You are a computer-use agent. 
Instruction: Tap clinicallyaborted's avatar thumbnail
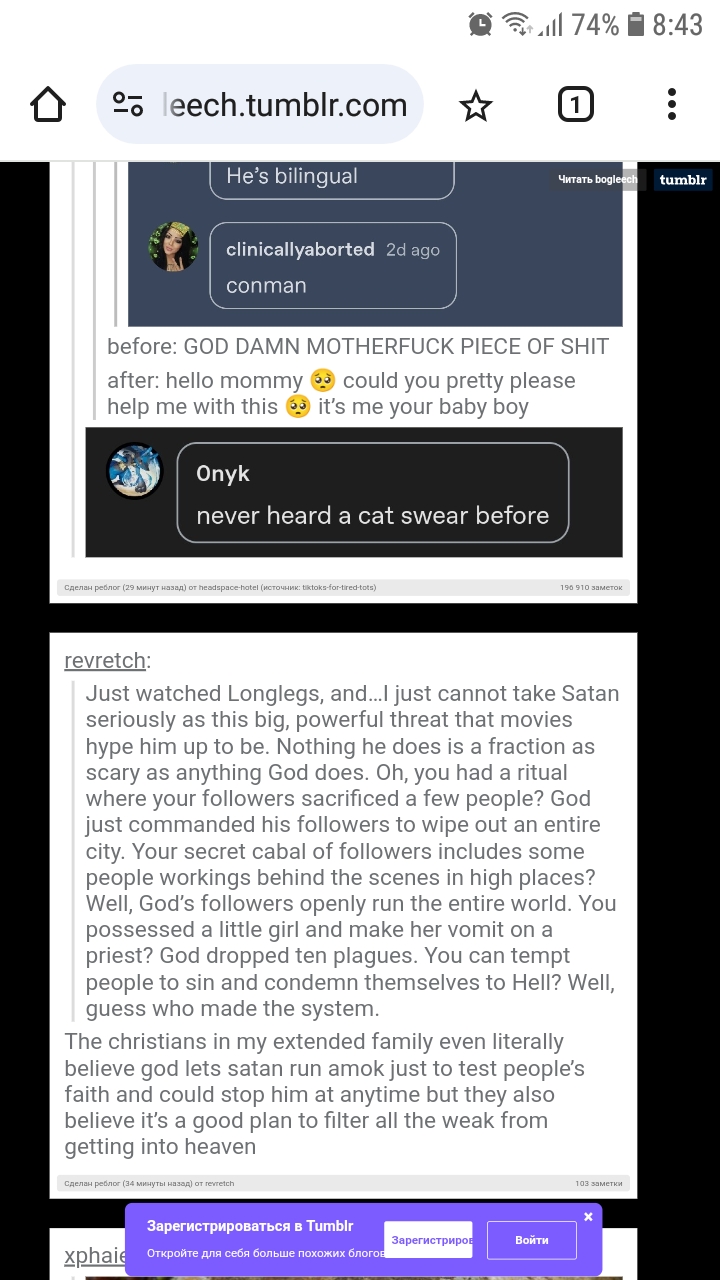[174, 246]
